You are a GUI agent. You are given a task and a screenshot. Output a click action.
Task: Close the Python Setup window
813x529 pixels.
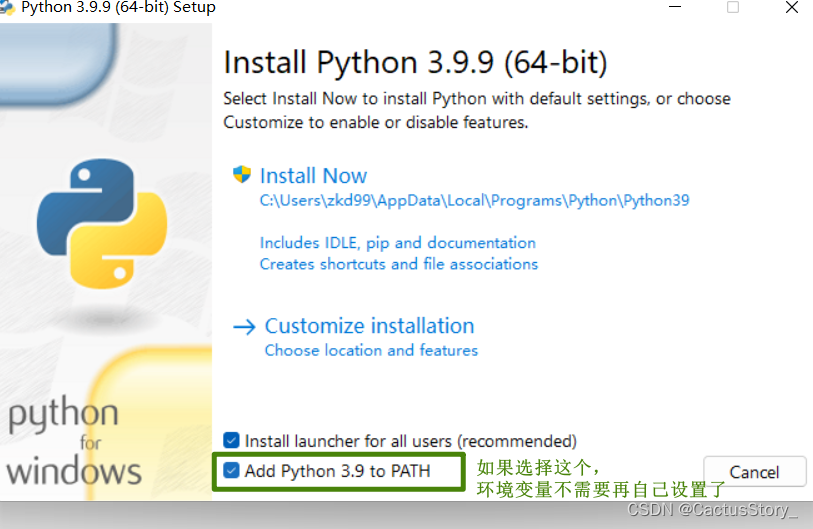(x=792, y=7)
